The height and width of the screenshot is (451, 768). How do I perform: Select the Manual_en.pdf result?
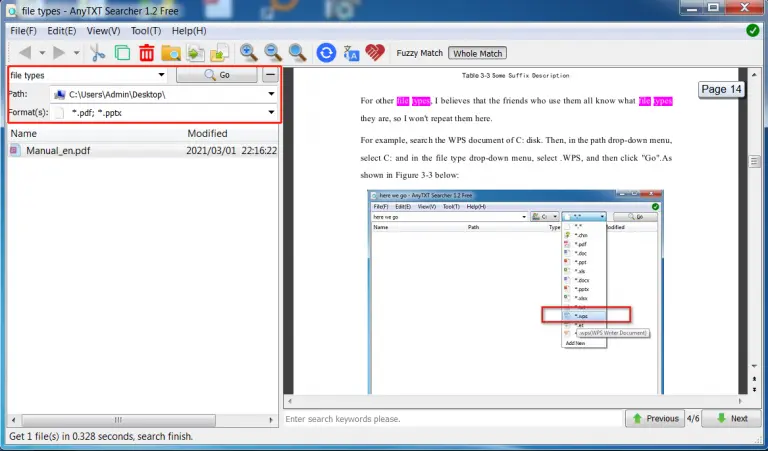[143, 151]
